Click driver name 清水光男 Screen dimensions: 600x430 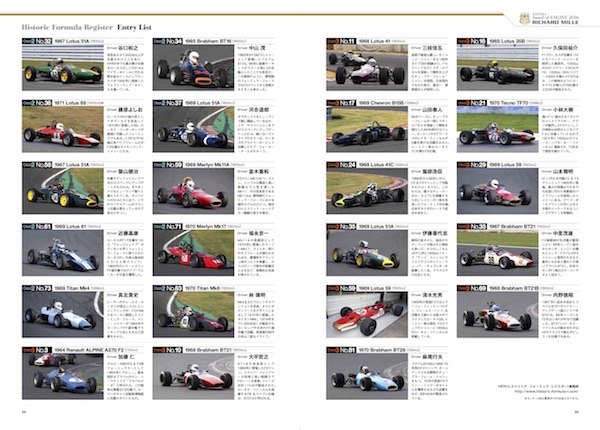(x=432, y=295)
